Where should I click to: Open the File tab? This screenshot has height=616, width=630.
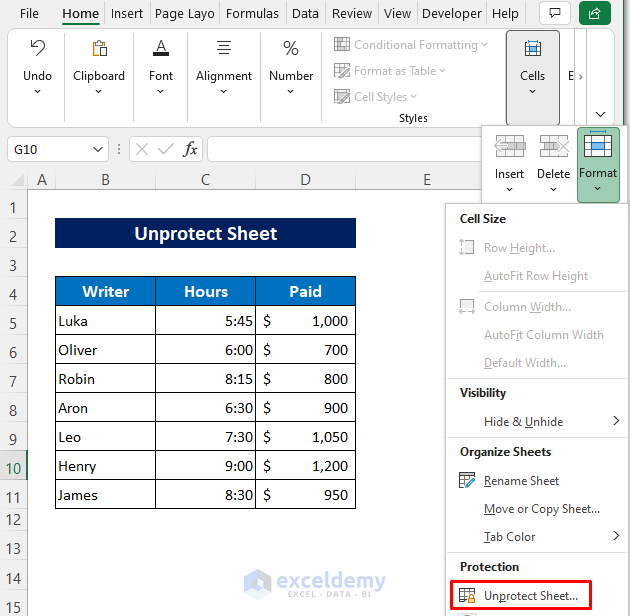pos(29,13)
